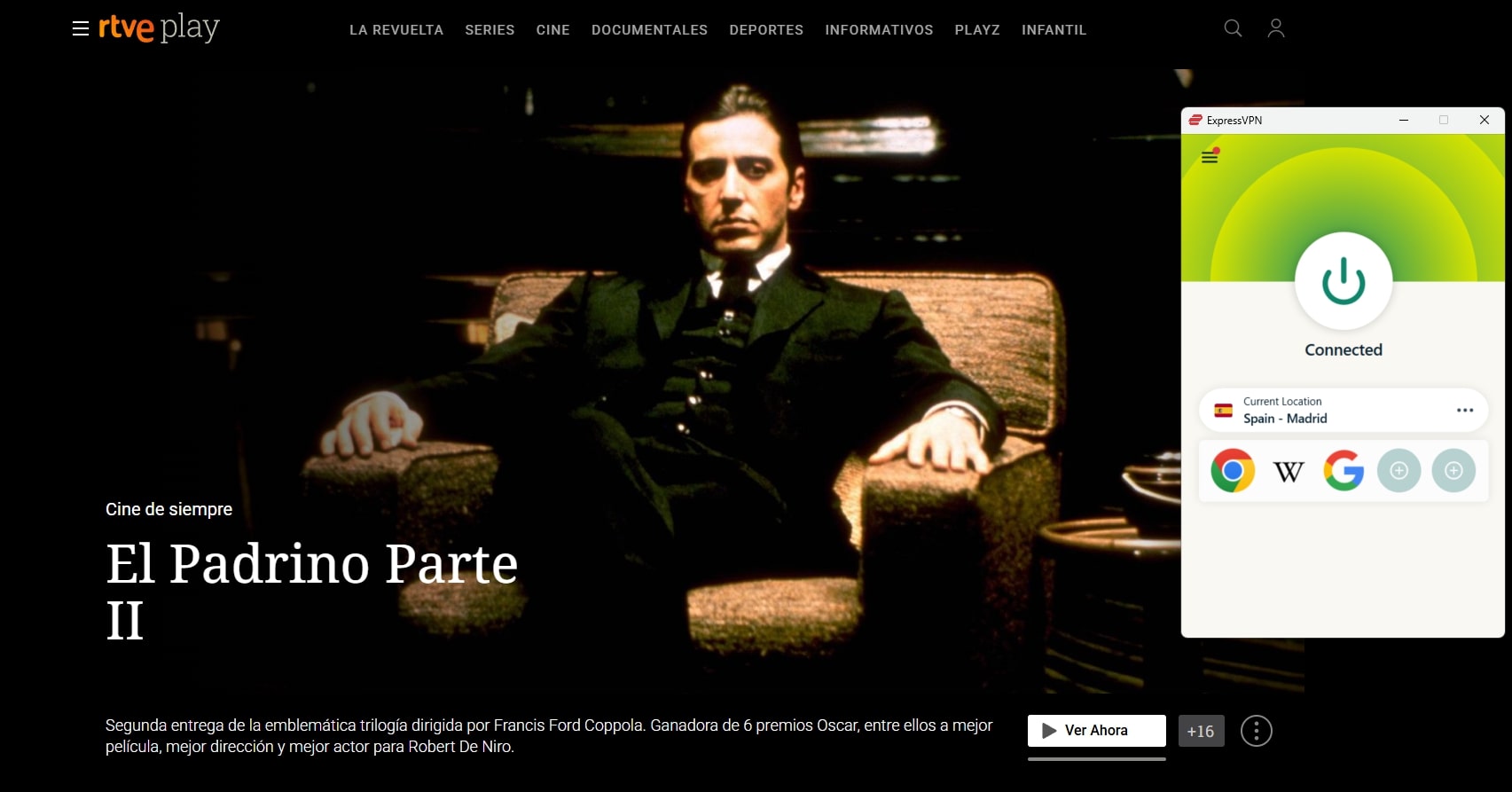Open more options circle next to +16
The height and width of the screenshot is (792, 1512).
pos(1257,731)
